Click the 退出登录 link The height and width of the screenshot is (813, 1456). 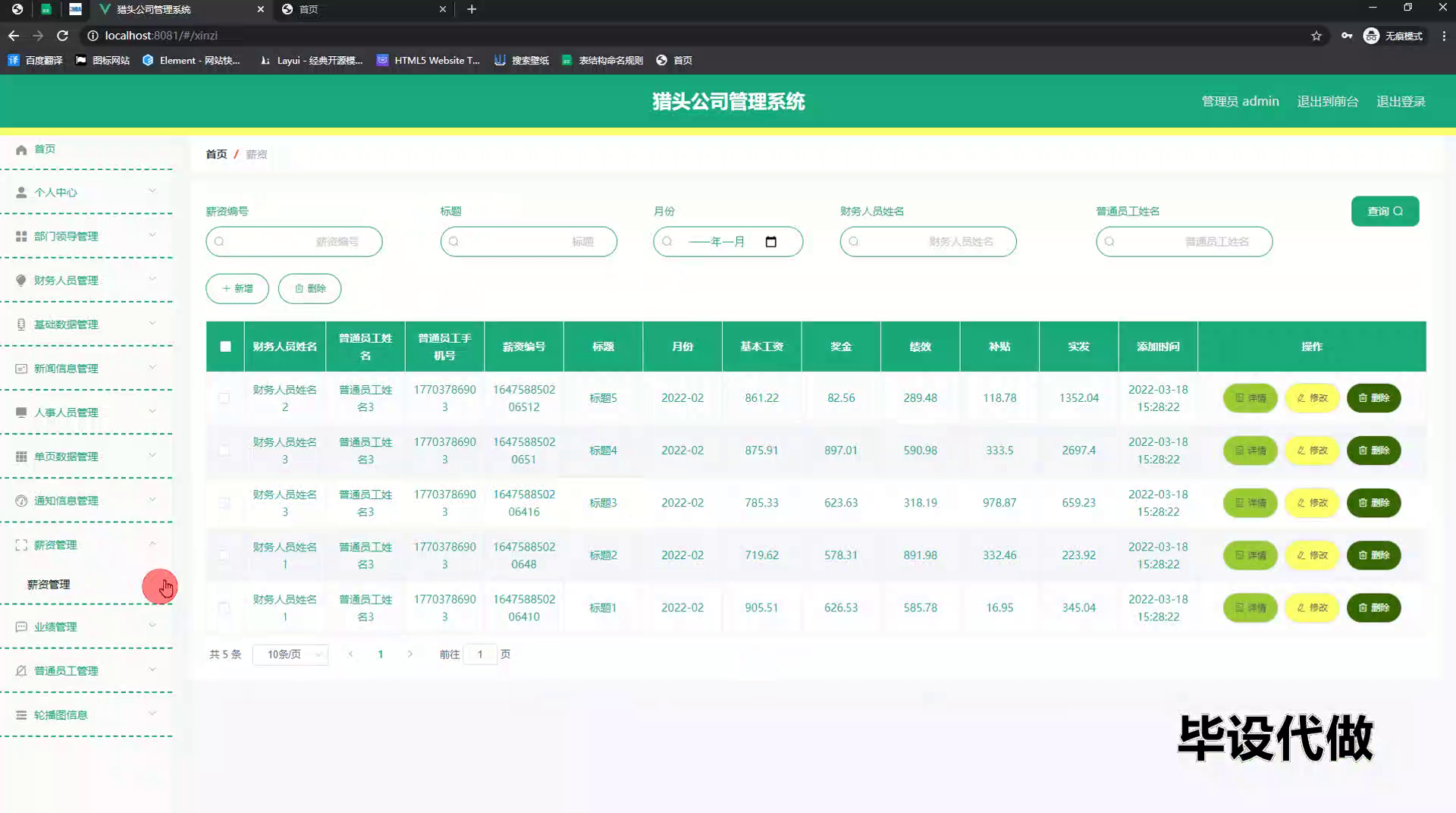click(x=1401, y=102)
